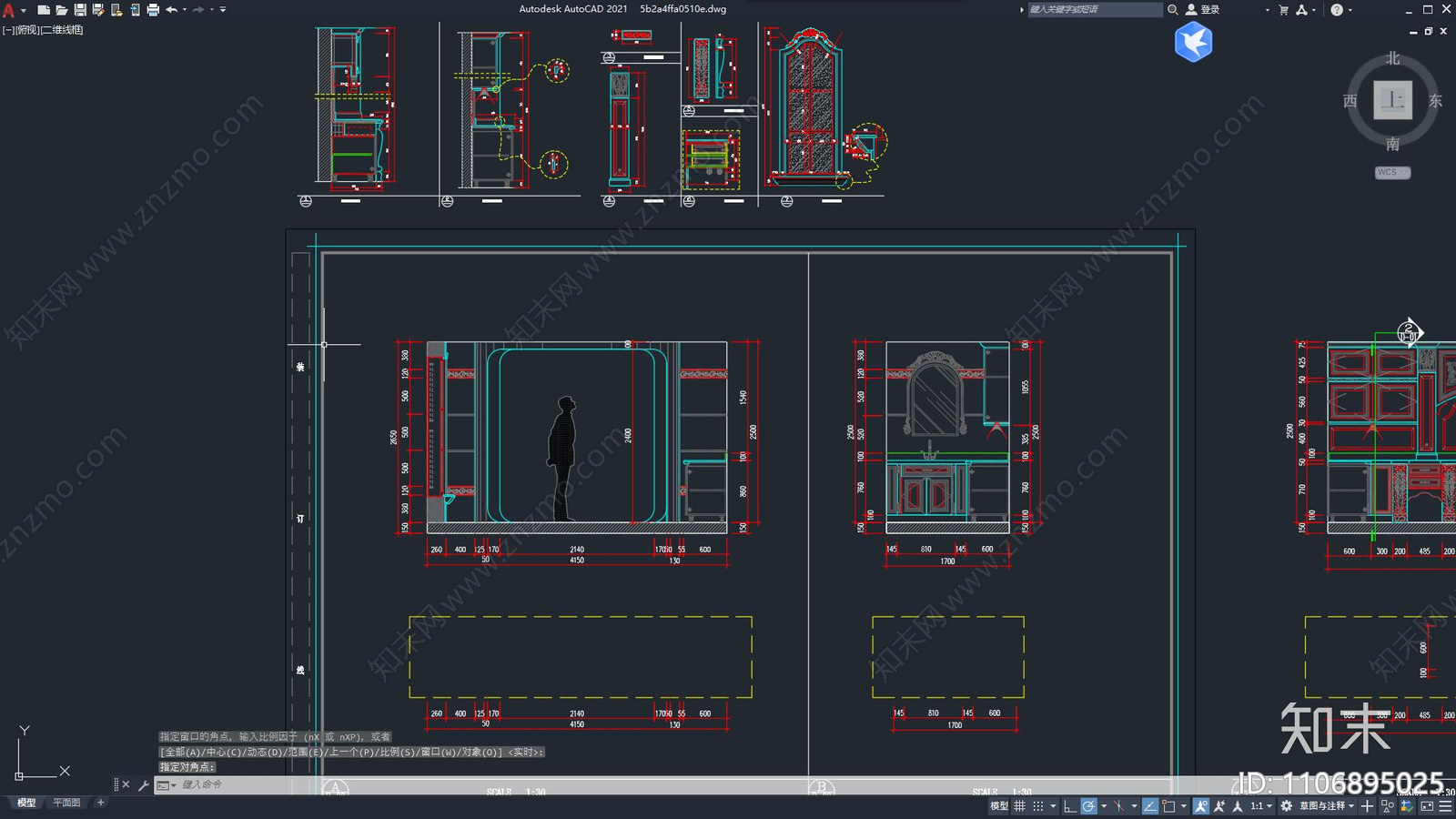The width and height of the screenshot is (1456, 819).
Task: Open from Web & Mobile icon
Action: (116, 10)
